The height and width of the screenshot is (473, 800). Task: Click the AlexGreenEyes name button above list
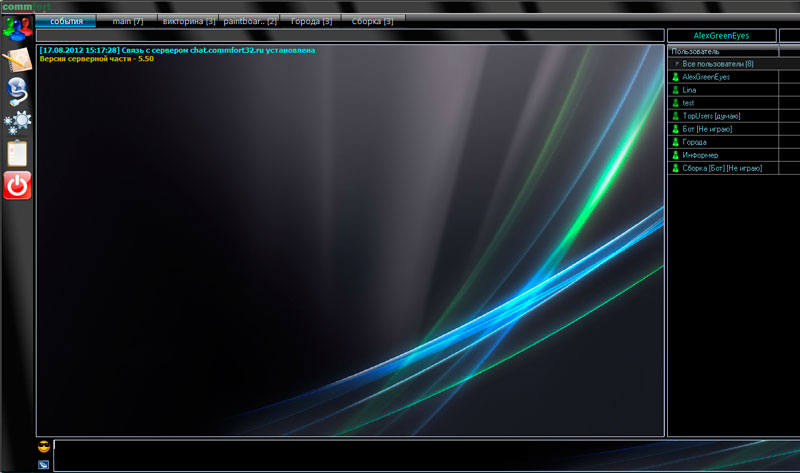tap(721, 36)
